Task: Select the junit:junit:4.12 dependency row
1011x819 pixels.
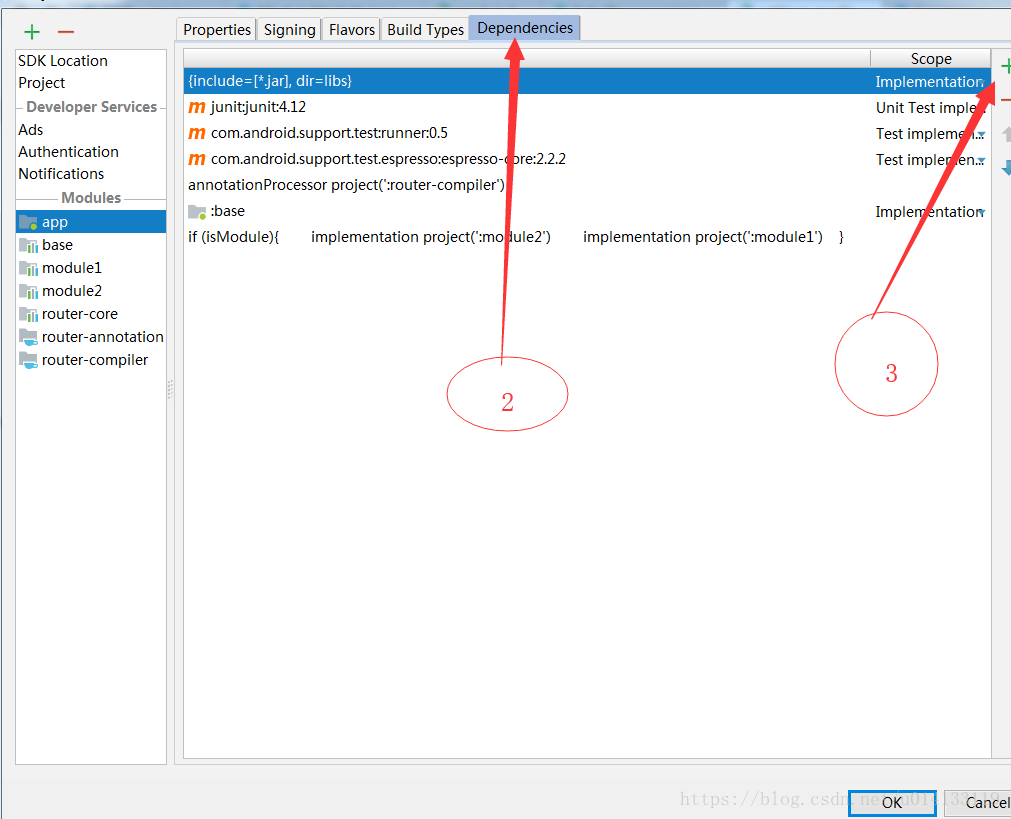Action: pyautogui.click(x=587, y=107)
